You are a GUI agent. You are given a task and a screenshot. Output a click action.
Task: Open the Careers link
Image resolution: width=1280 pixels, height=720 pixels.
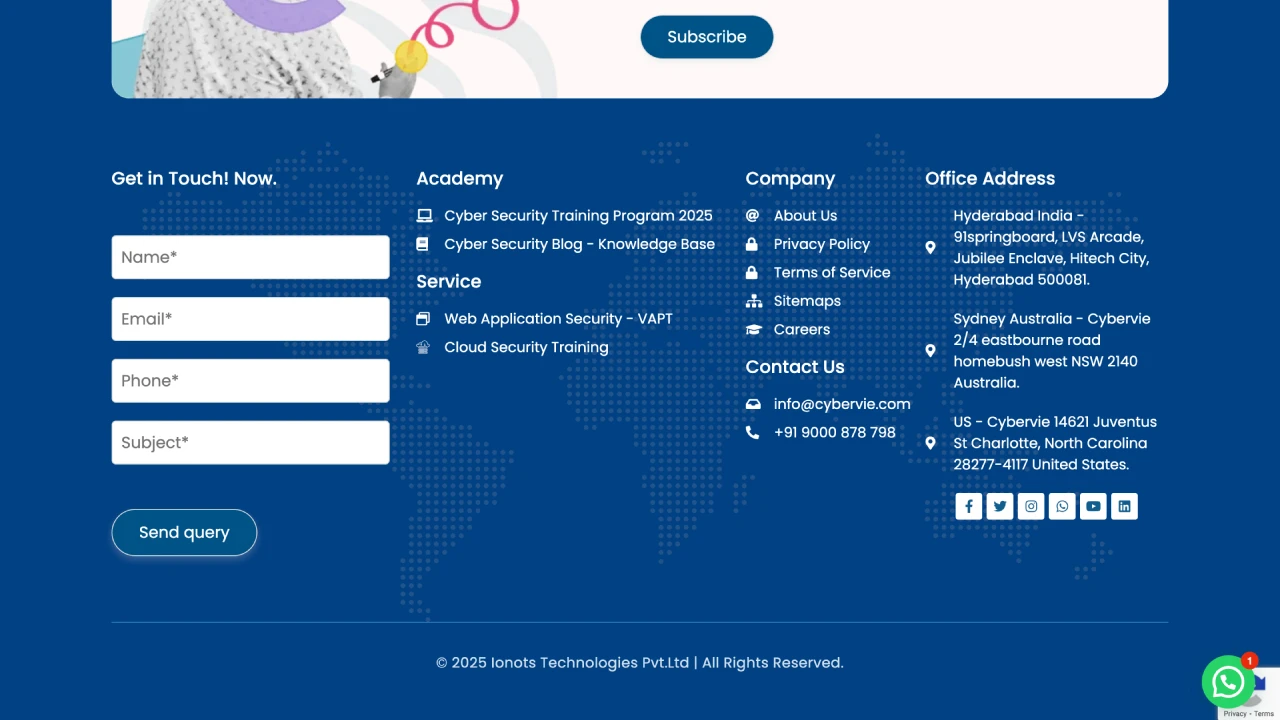(801, 330)
